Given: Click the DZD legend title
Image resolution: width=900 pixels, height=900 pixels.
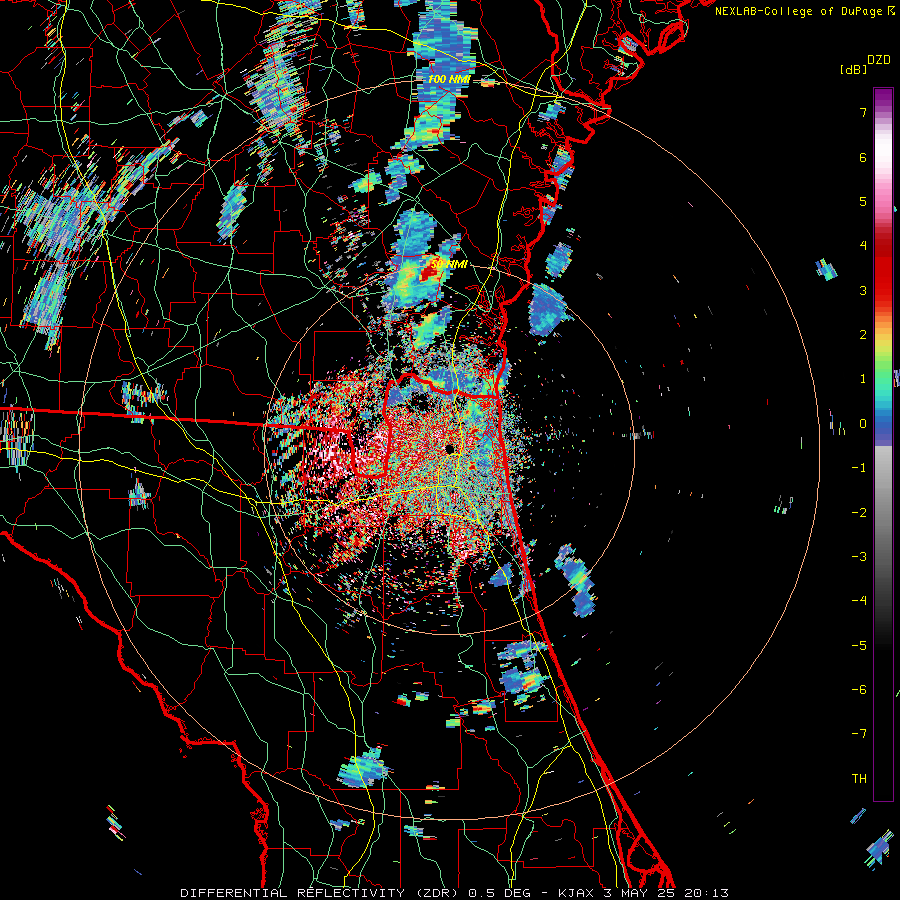Looking at the screenshot, I should point(879,60).
